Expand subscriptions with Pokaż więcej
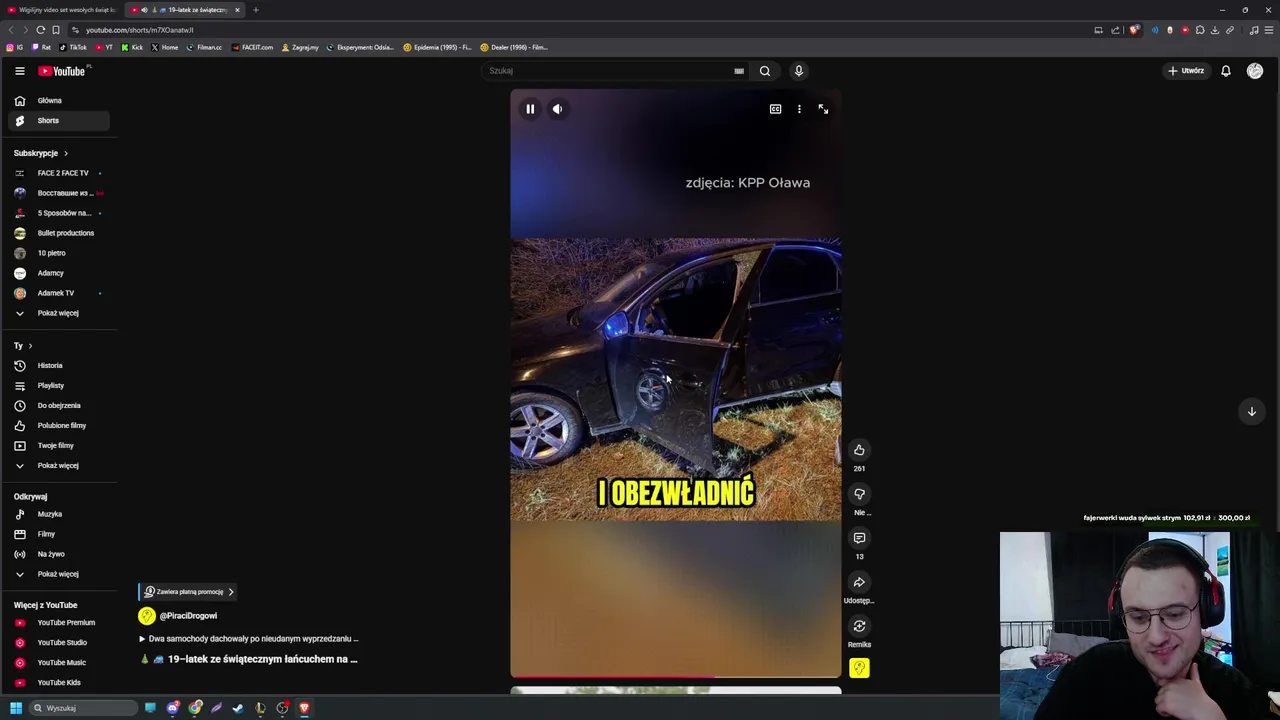This screenshot has width=1280, height=720. click(59, 313)
